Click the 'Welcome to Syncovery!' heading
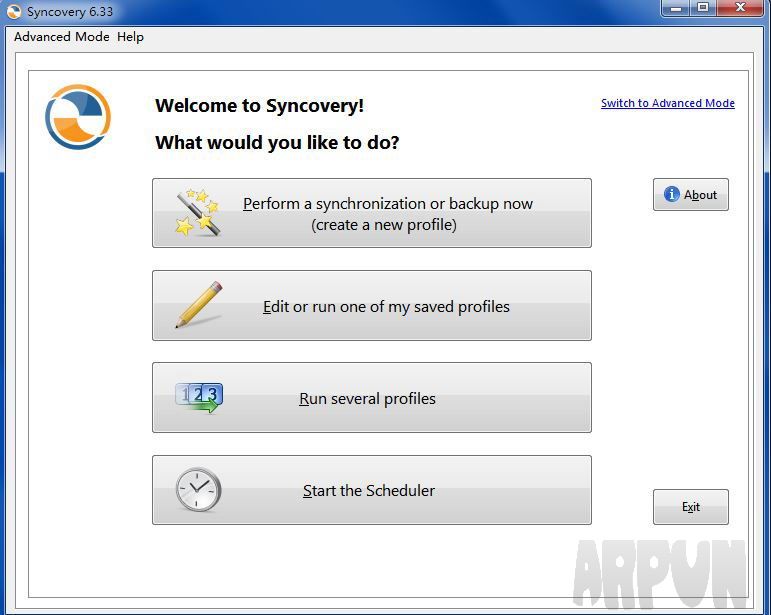The image size is (771, 615). (x=259, y=106)
